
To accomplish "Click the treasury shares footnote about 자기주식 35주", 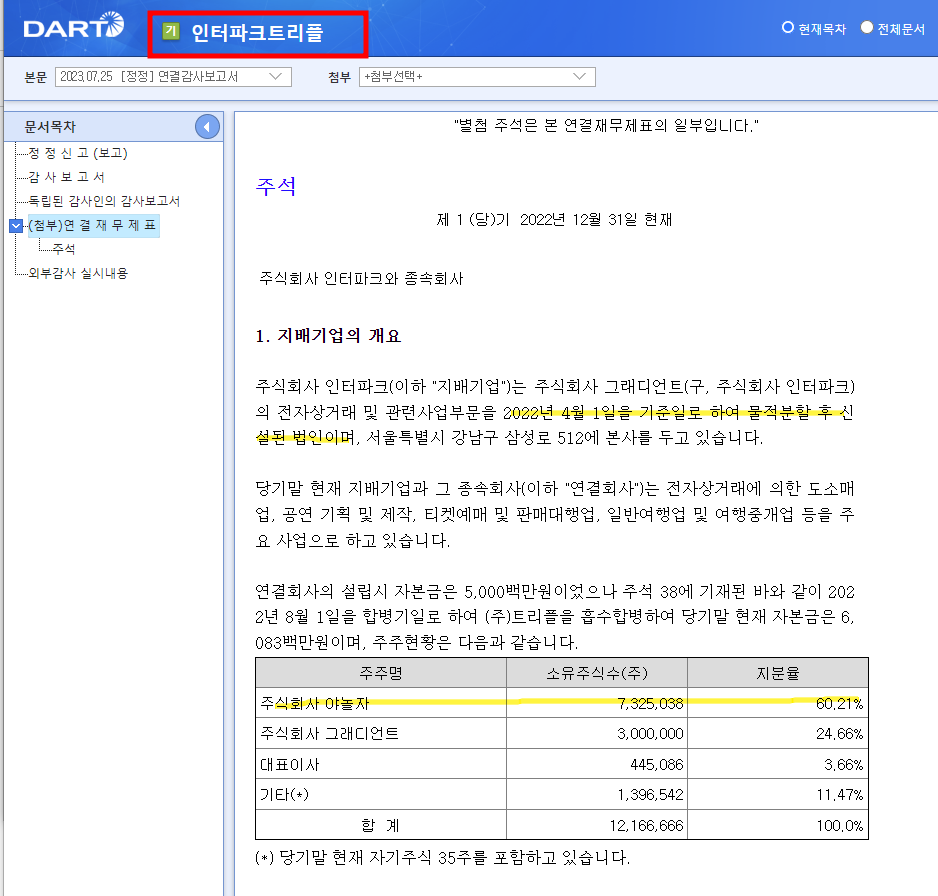I will (442, 858).
